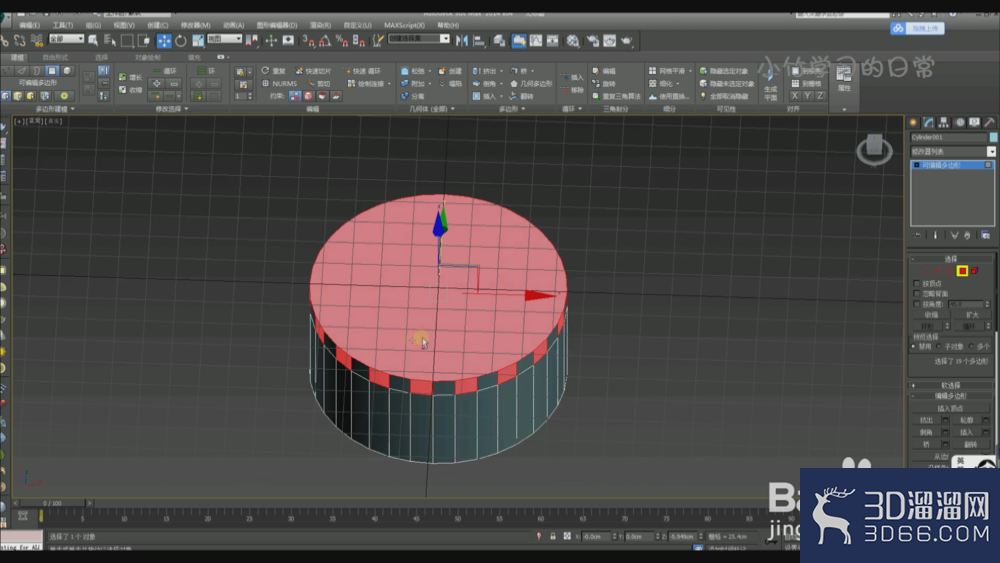The height and width of the screenshot is (563, 1000).
Task: Click the cloud upload button (拖拽上传)
Action: coord(918,28)
